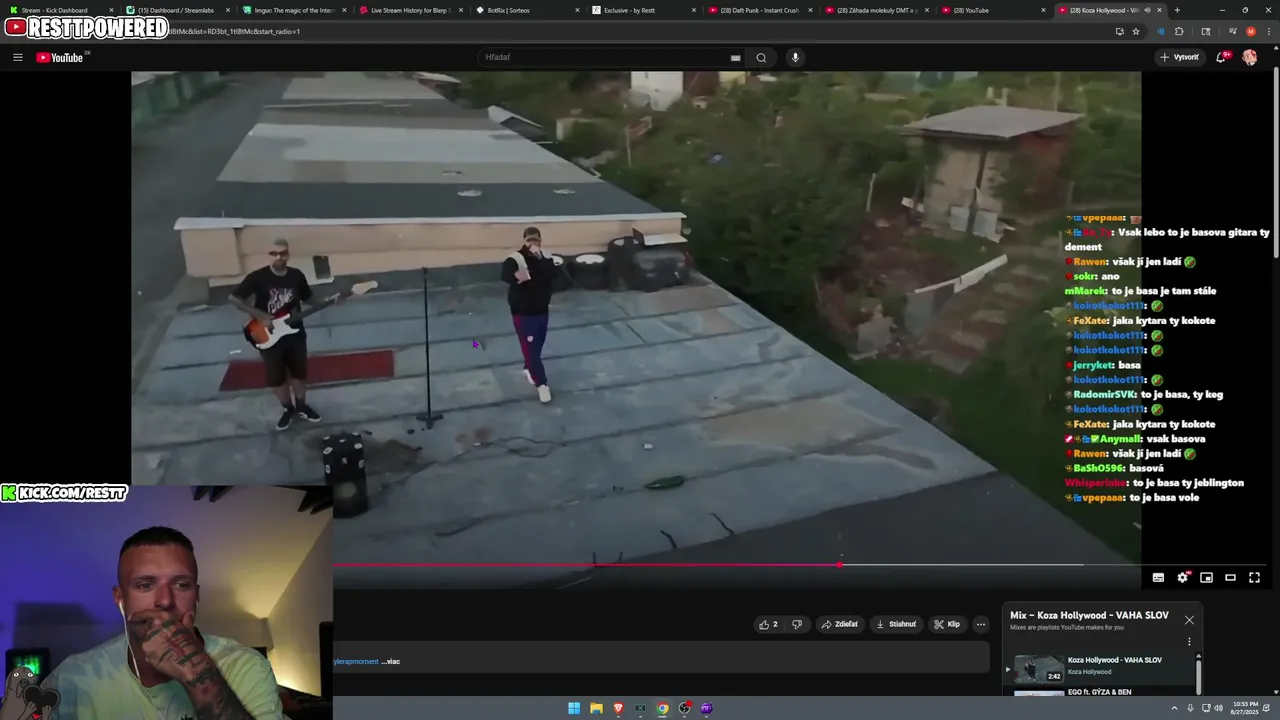Viewport: 1280px width, 720px height.
Task: Toggle subtitles in the player
Action: [x=1158, y=577]
